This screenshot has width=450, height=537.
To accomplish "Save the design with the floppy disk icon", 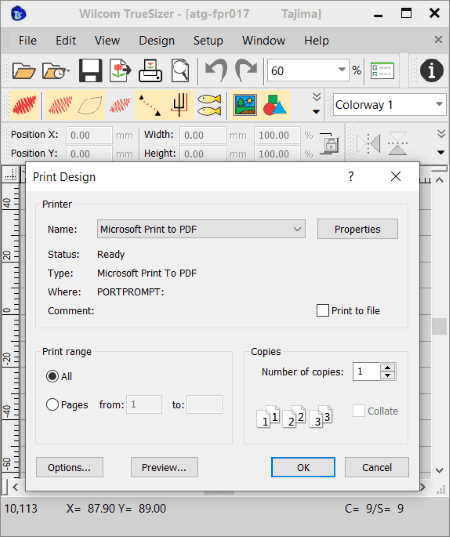I will point(90,71).
